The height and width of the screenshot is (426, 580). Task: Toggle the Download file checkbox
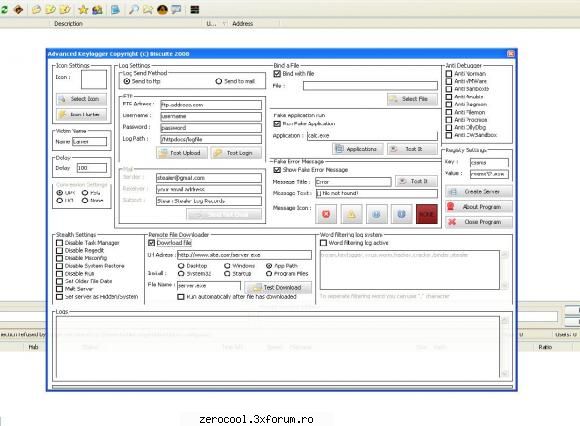[x=151, y=243]
